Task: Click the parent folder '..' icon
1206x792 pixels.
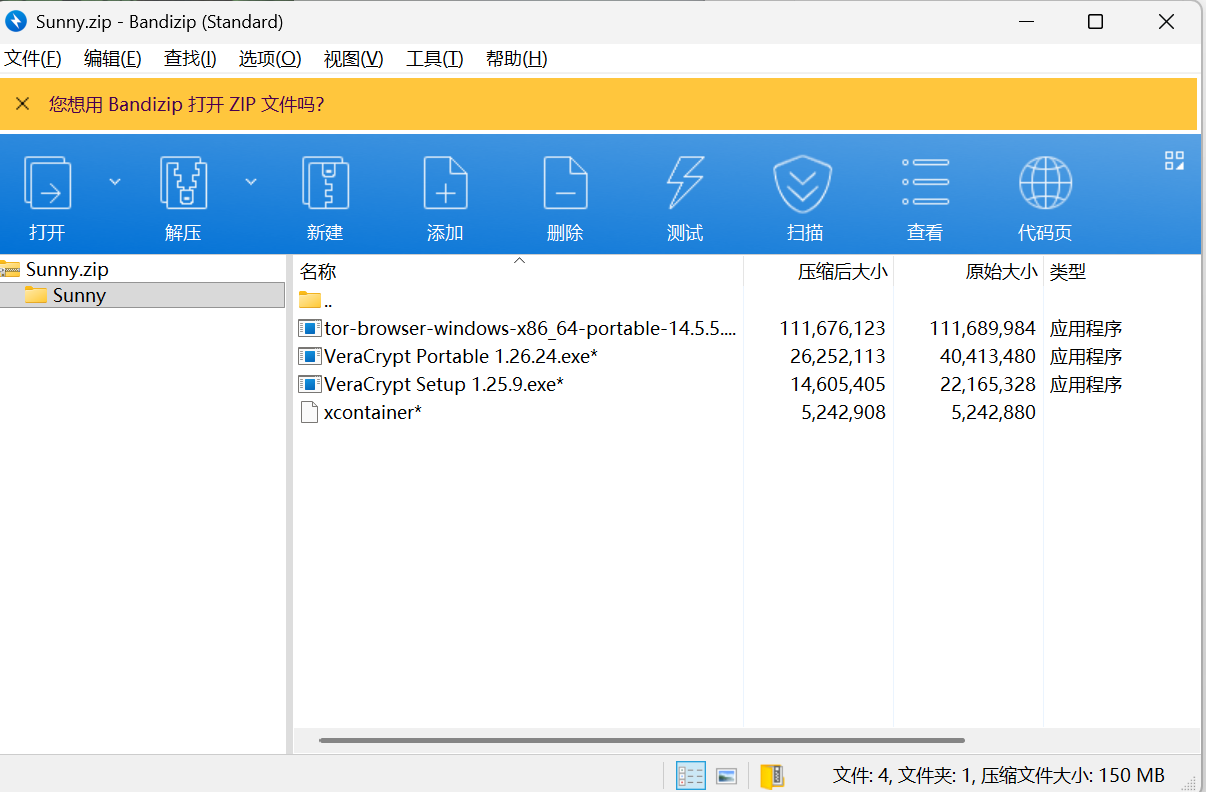Action: (310, 300)
